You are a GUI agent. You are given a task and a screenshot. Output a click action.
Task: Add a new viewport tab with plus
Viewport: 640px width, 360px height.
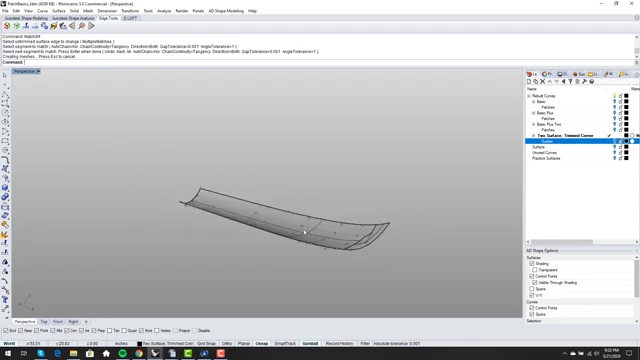[86, 322]
